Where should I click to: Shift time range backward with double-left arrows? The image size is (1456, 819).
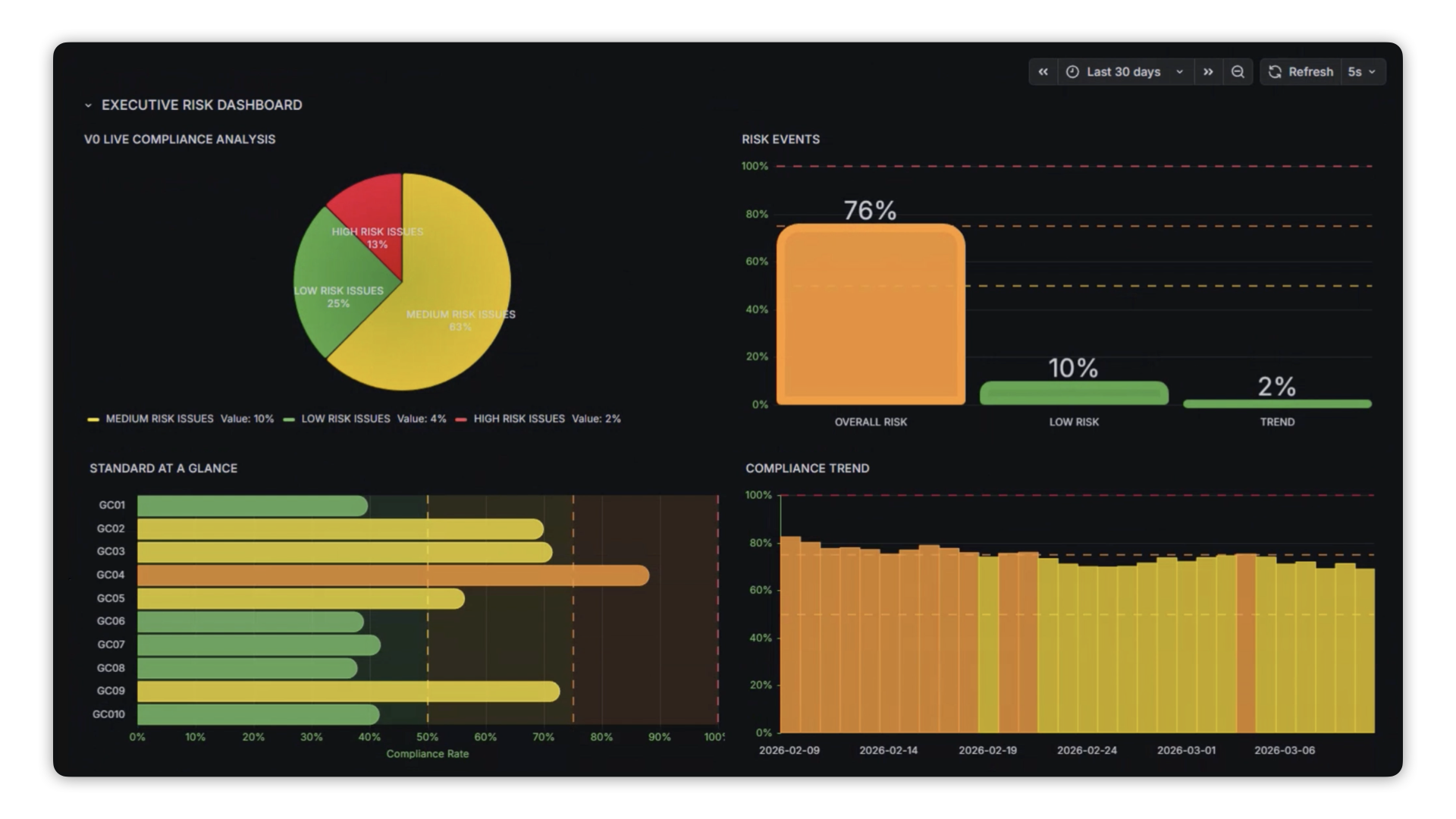(x=1043, y=72)
